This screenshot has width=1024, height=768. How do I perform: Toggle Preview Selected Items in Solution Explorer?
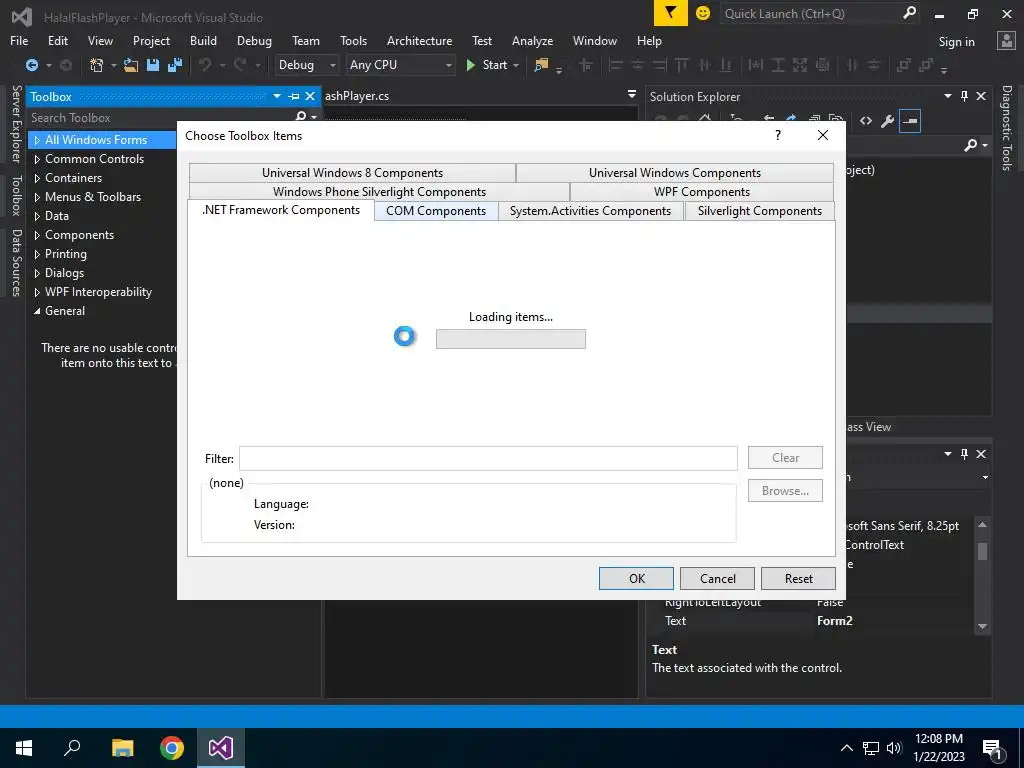pos(910,121)
